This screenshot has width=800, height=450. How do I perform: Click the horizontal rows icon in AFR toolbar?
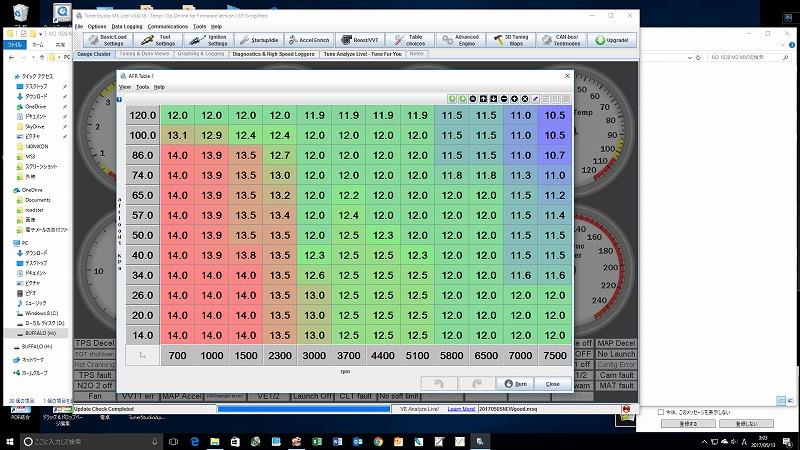546,98
